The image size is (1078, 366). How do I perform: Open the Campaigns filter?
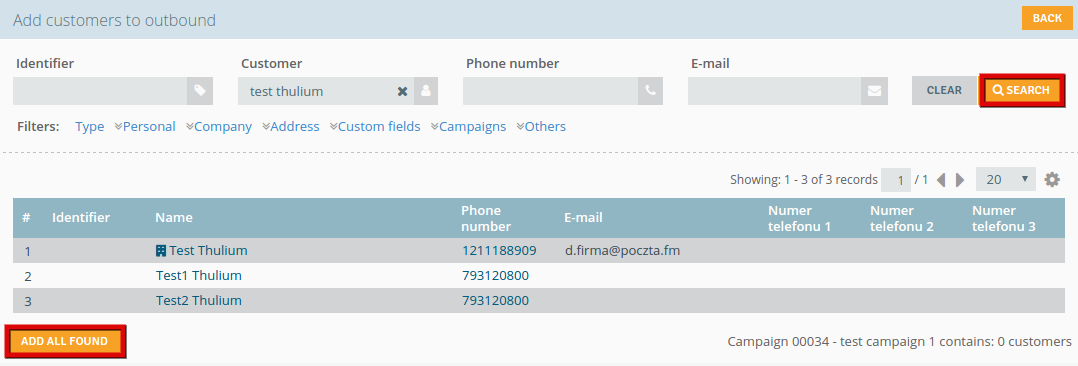click(x=469, y=127)
